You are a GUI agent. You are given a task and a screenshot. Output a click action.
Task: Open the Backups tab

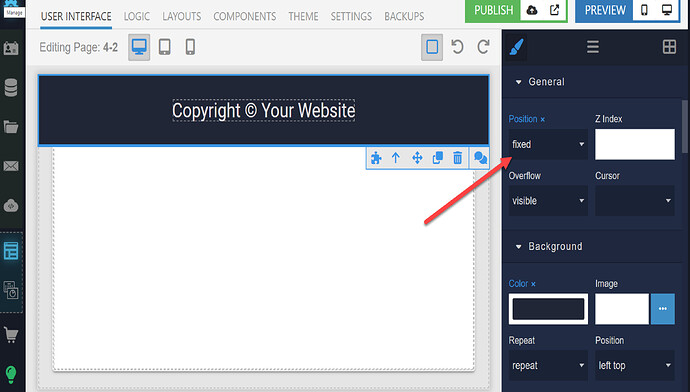[404, 17]
